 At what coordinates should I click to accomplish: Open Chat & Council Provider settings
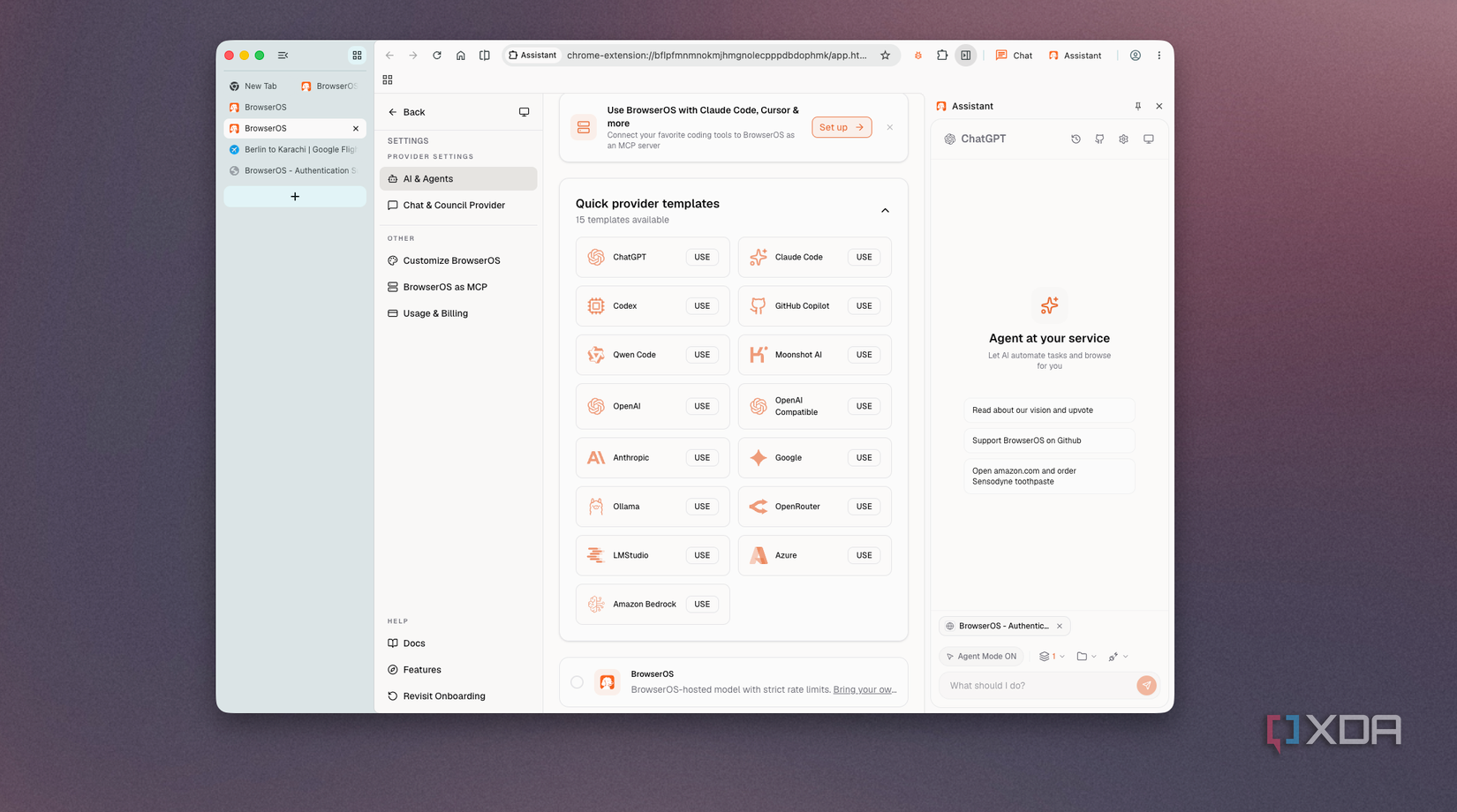tap(458, 206)
